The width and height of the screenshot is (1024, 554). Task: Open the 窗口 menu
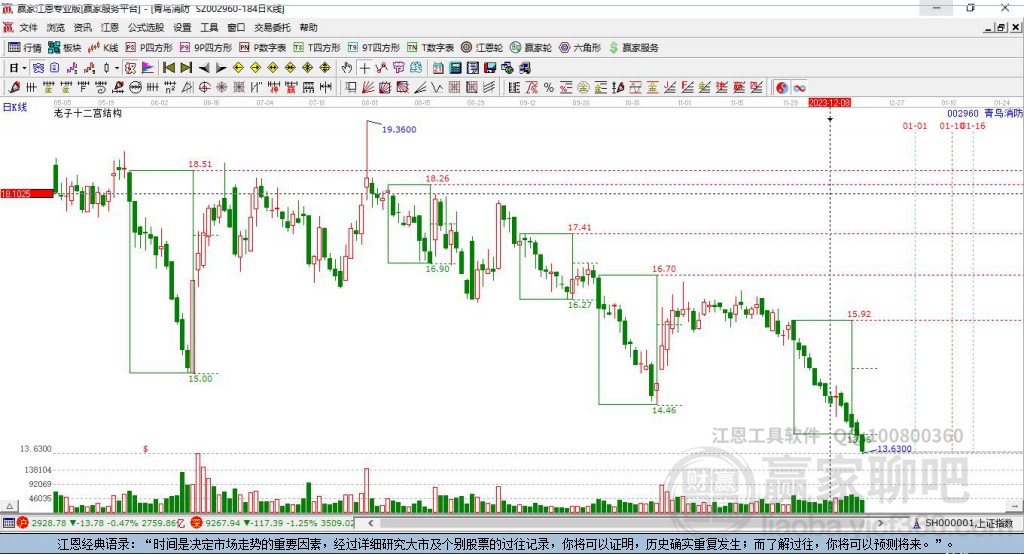[x=236, y=27]
